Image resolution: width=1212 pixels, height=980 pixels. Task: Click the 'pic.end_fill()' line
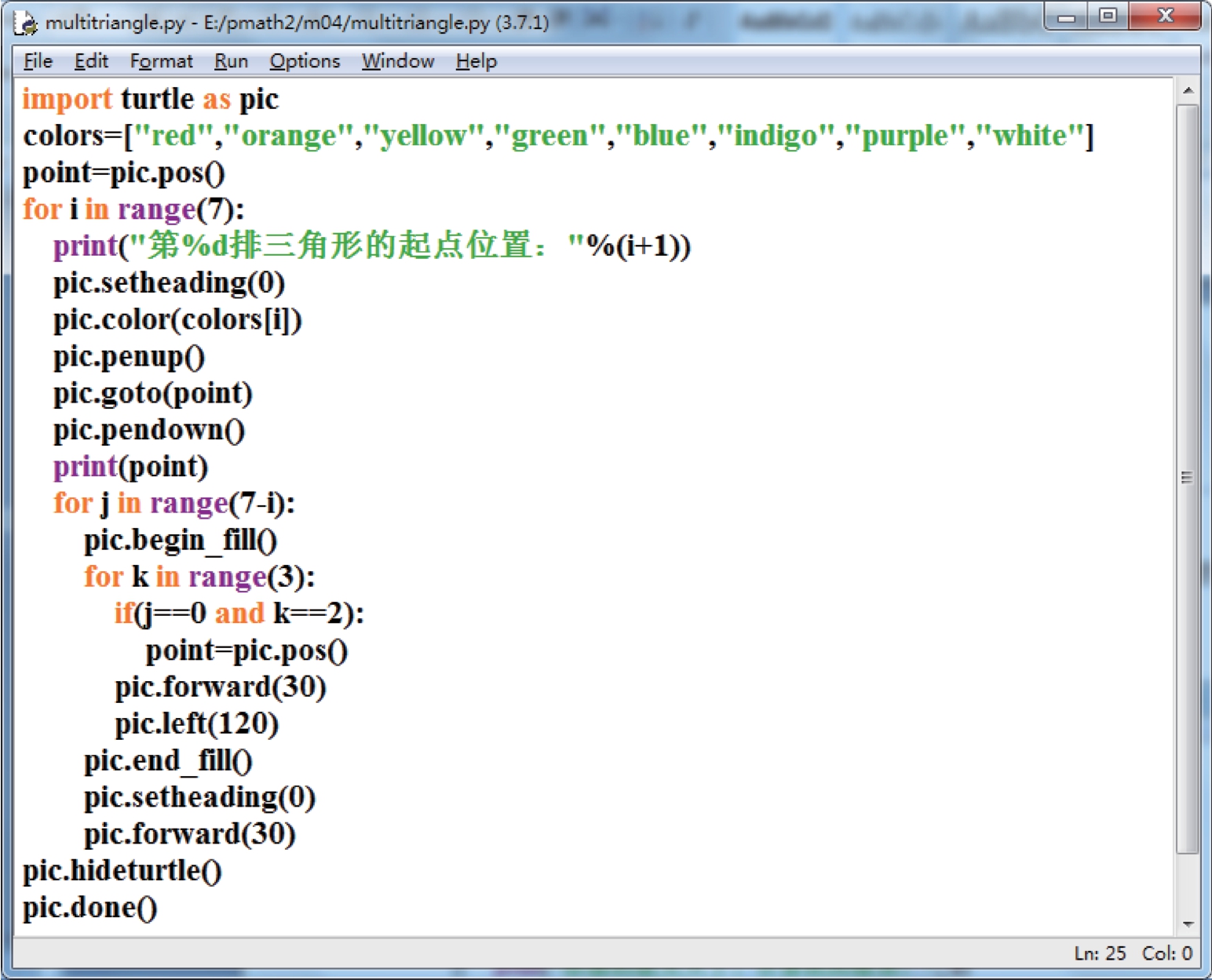click(x=168, y=760)
